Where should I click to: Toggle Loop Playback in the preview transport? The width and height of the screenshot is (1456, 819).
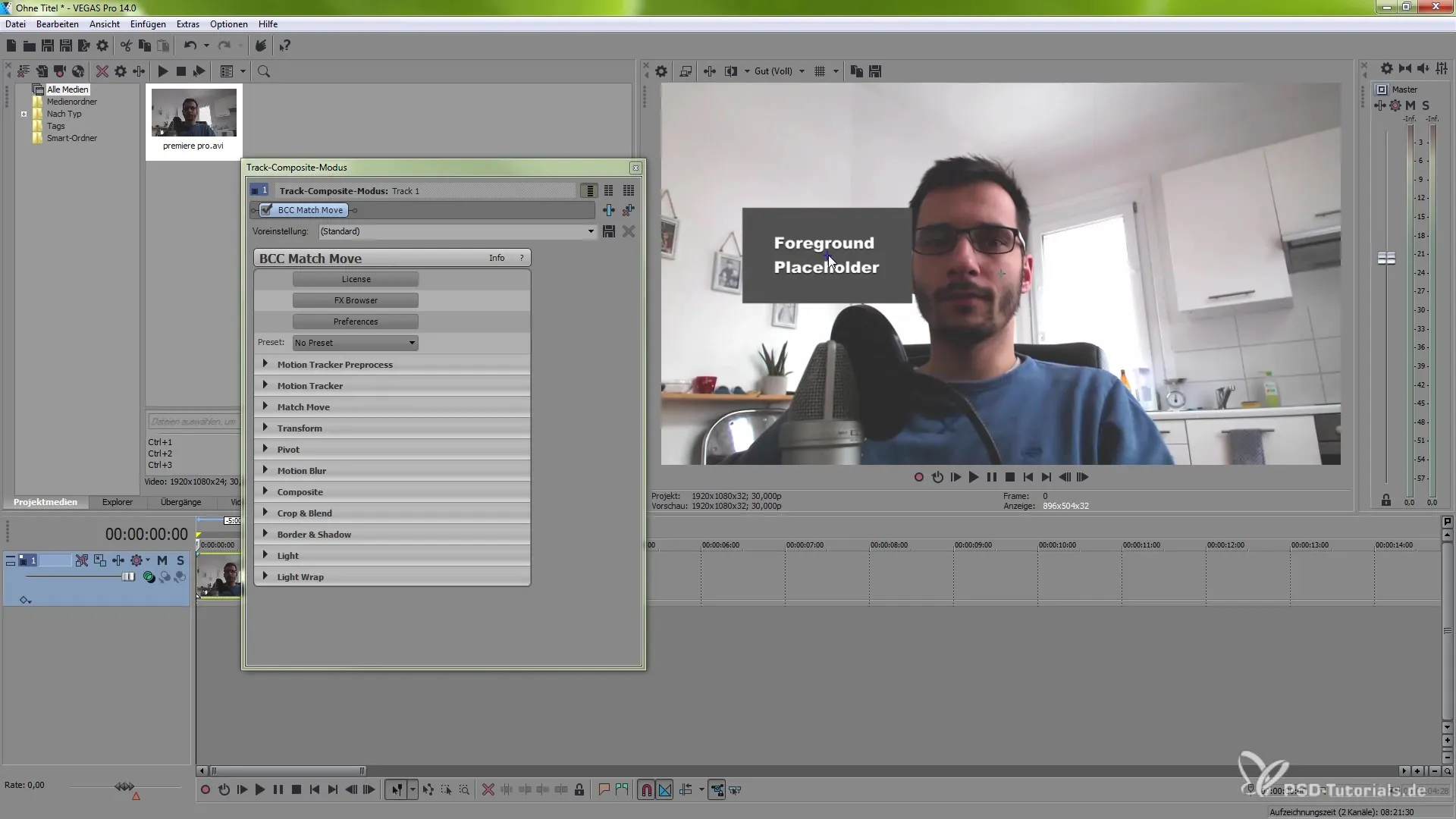937,477
